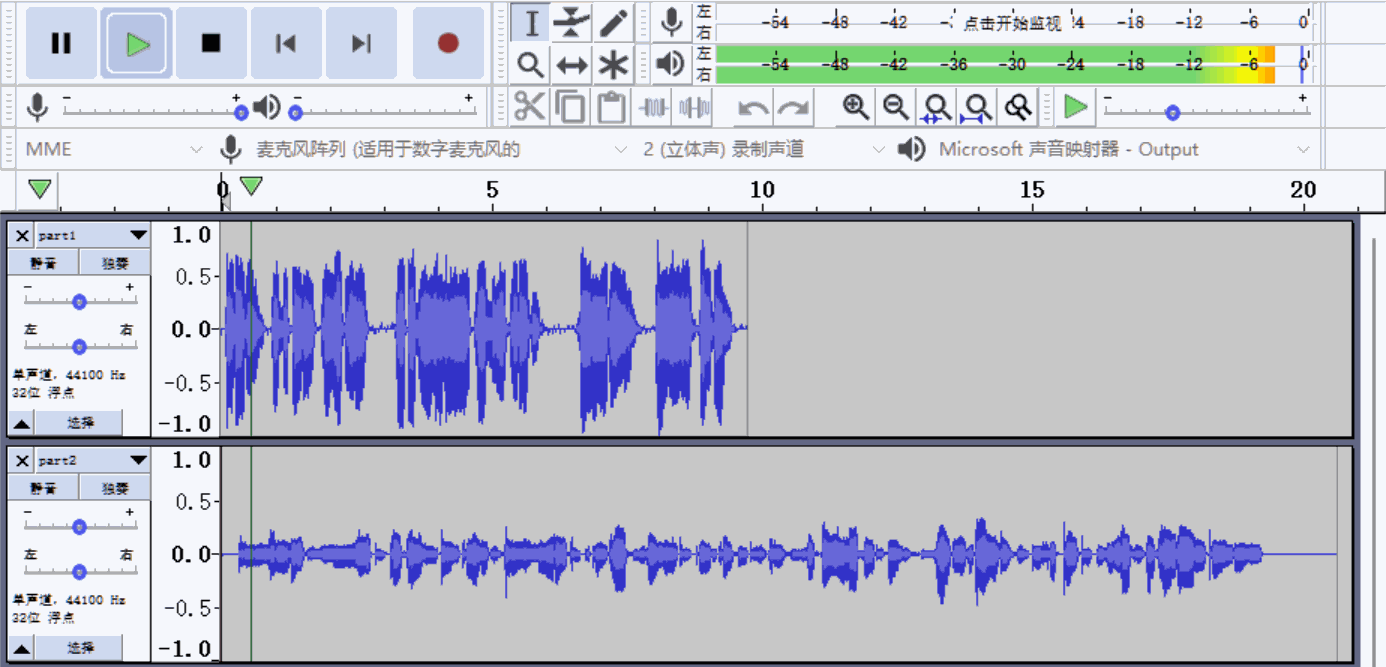Click the Undo arrow icon
This screenshot has height=667, width=1386.
pos(754,107)
